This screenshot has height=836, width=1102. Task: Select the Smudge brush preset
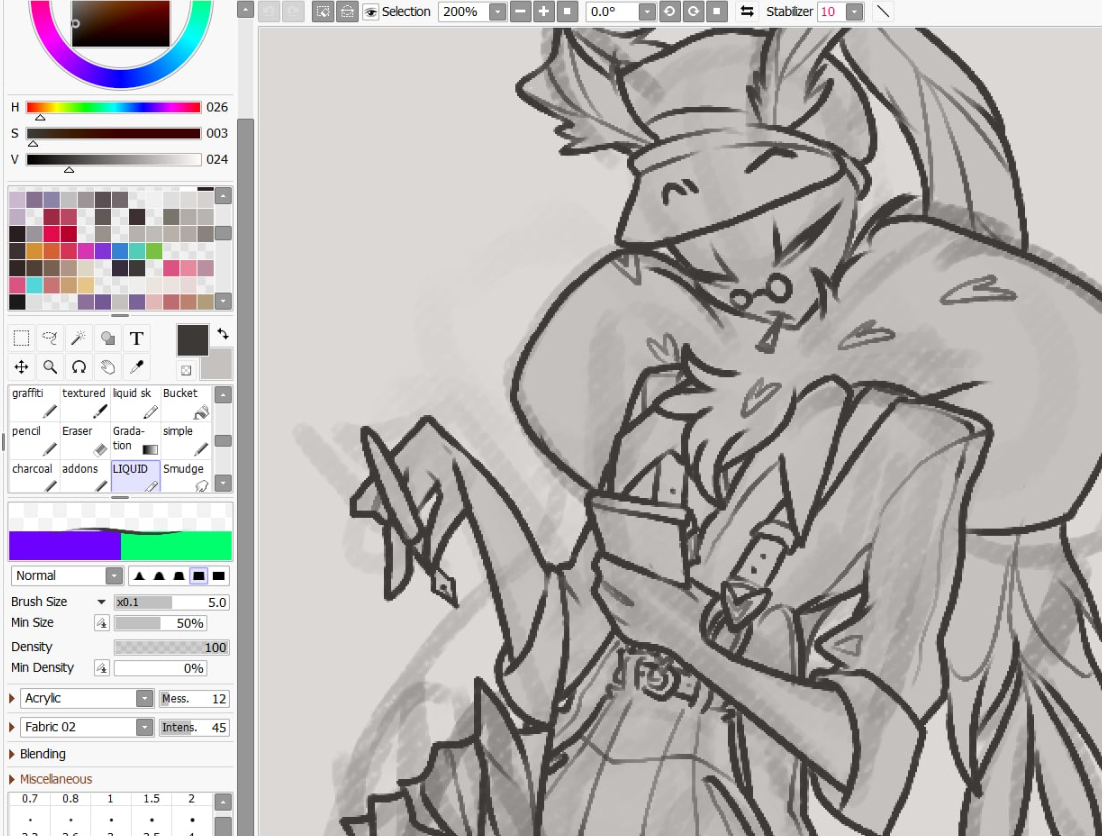tap(185, 477)
